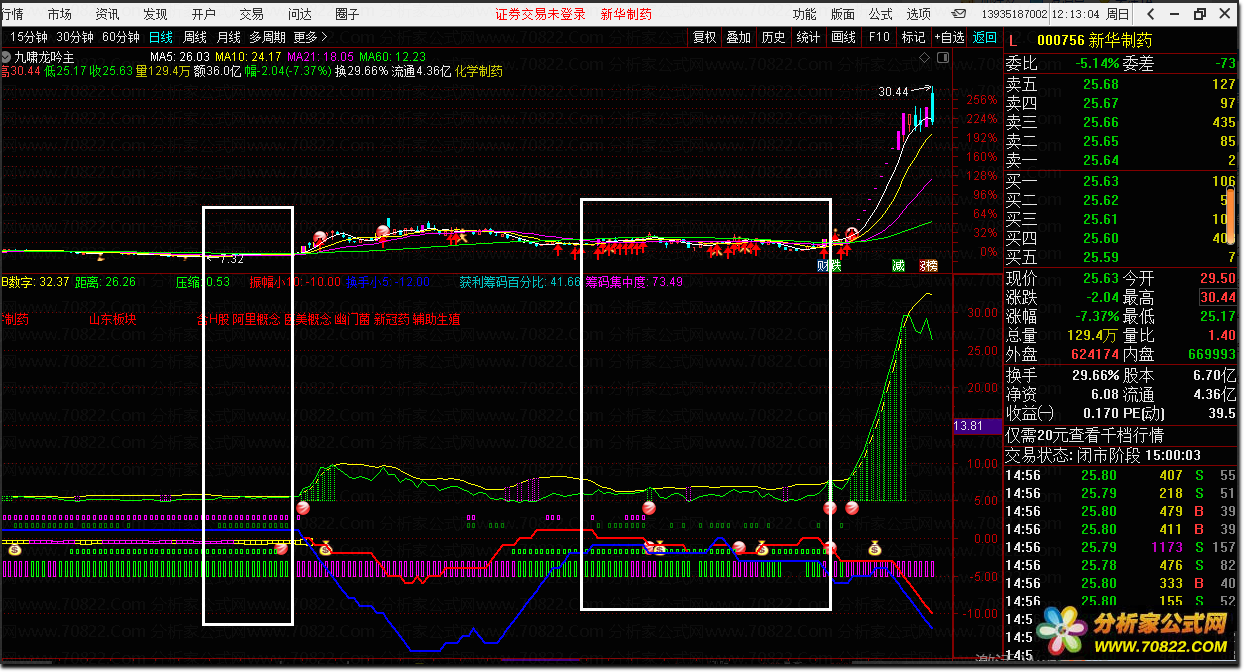Open the 版面 menu
Image resolution: width=1245 pixels, height=672 pixels.
coord(842,14)
